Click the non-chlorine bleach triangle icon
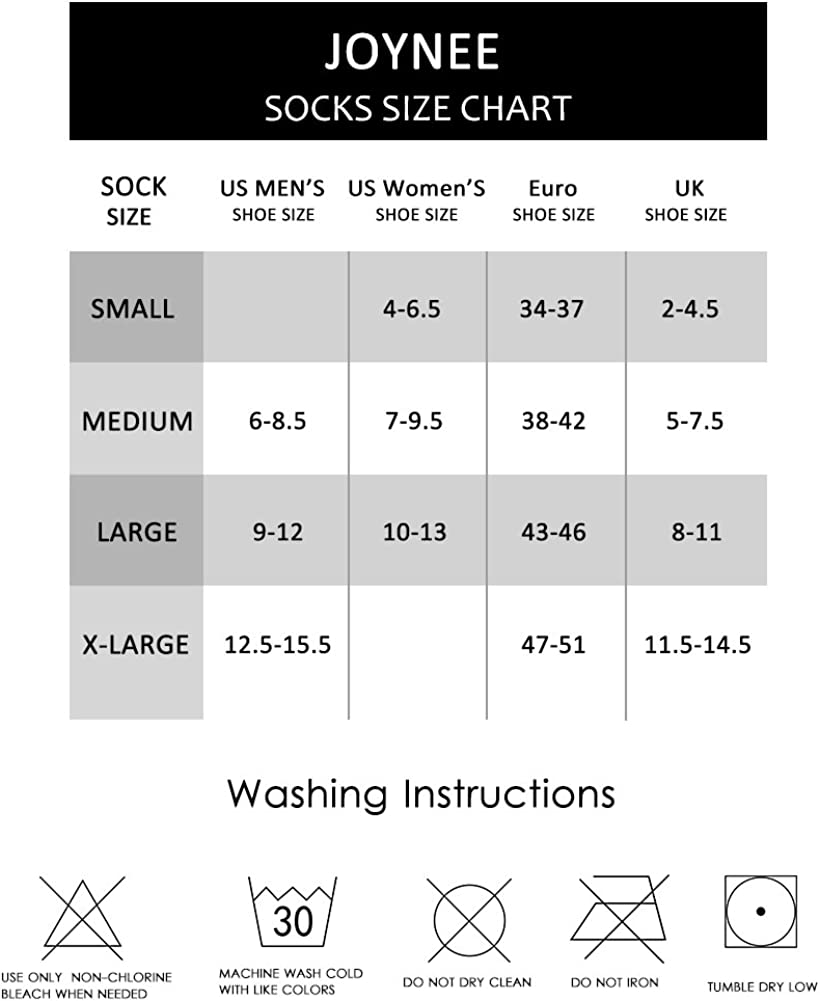Screen dimensions: 820x1001 coord(82,918)
